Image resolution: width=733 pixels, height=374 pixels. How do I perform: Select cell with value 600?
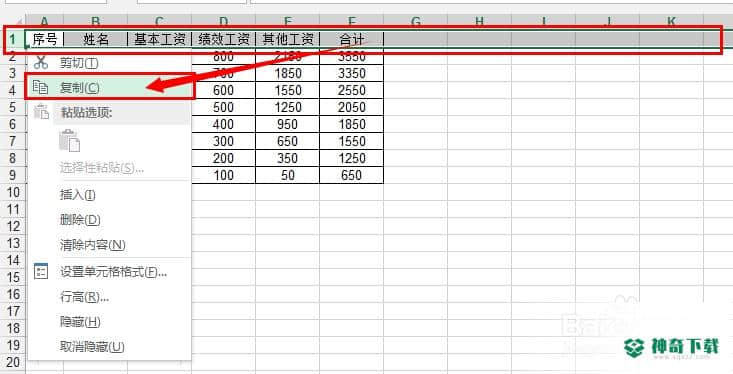(223, 90)
